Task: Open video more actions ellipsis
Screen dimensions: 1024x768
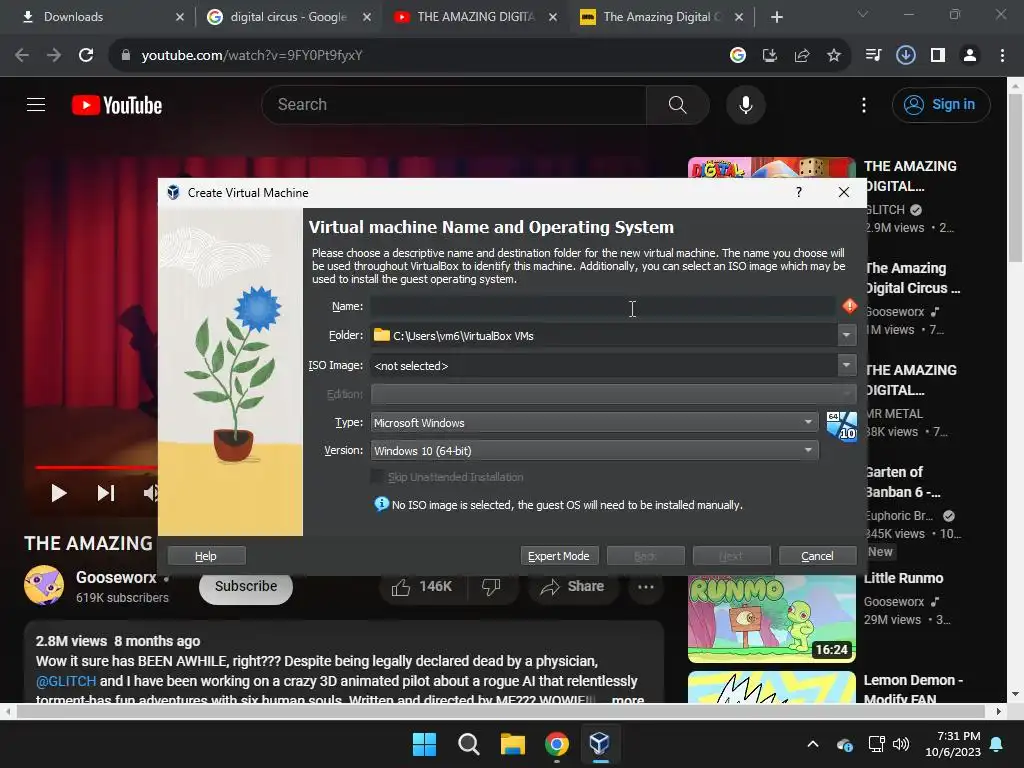Action: [646, 586]
